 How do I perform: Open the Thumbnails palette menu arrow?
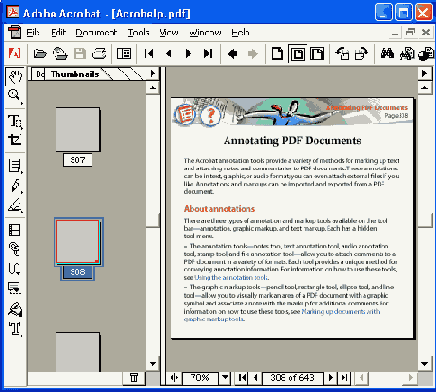point(153,73)
